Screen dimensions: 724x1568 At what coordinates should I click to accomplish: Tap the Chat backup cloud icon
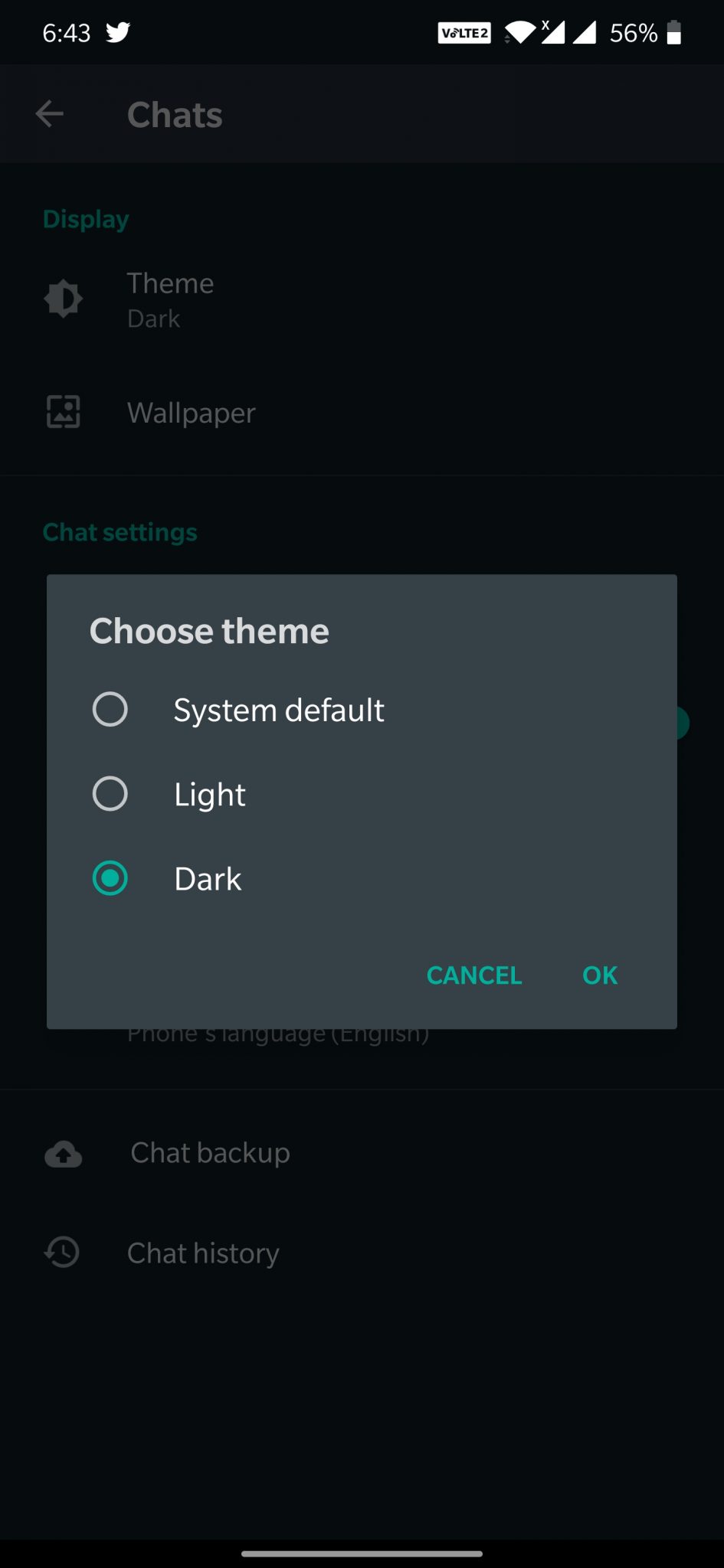64,1154
